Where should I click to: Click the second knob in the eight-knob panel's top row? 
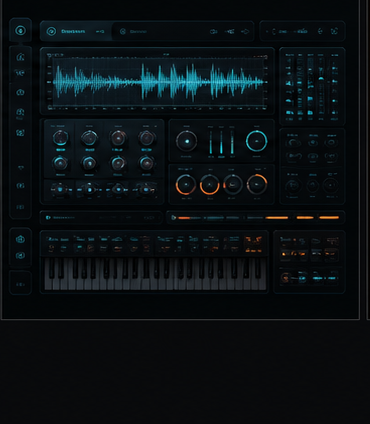pos(89,138)
